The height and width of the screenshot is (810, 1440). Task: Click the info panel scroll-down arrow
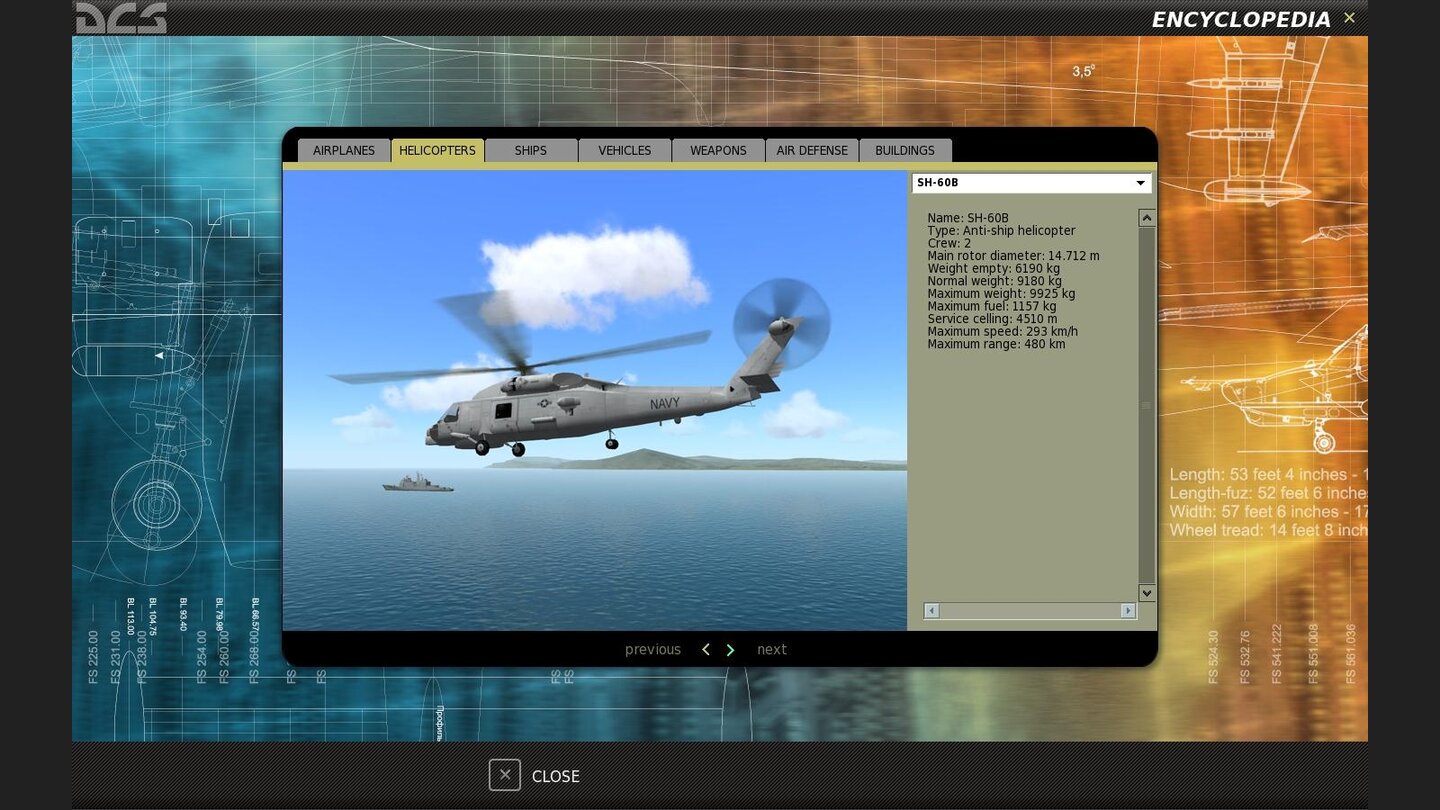point(1147,593)
